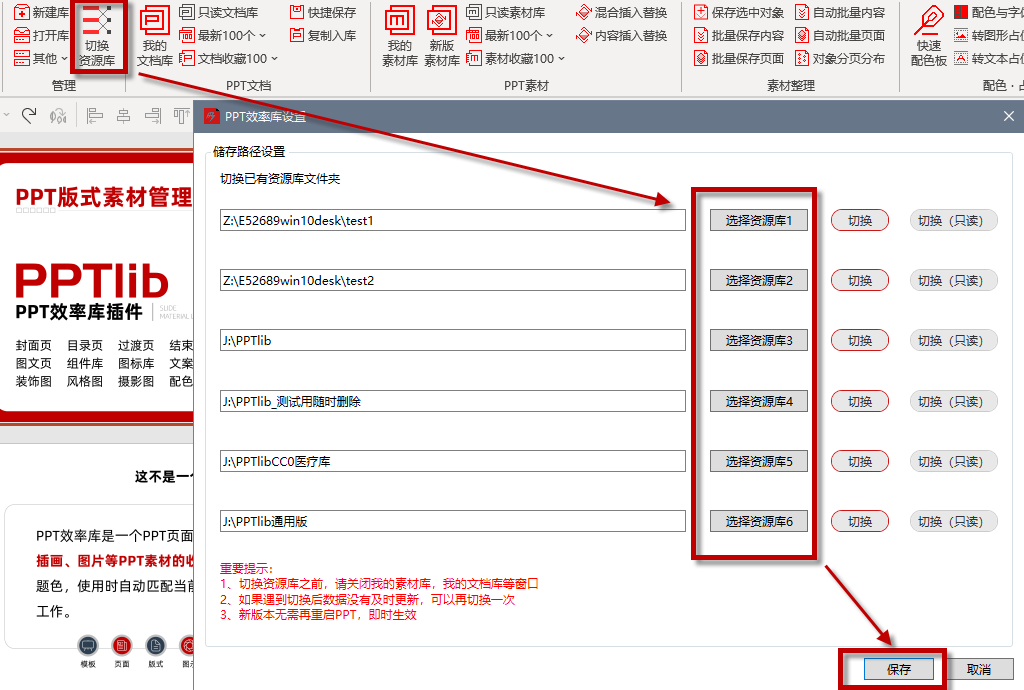1024x690 pixels.
Task: Click 批量保存内容 command
Action: [x=739, y=35]
